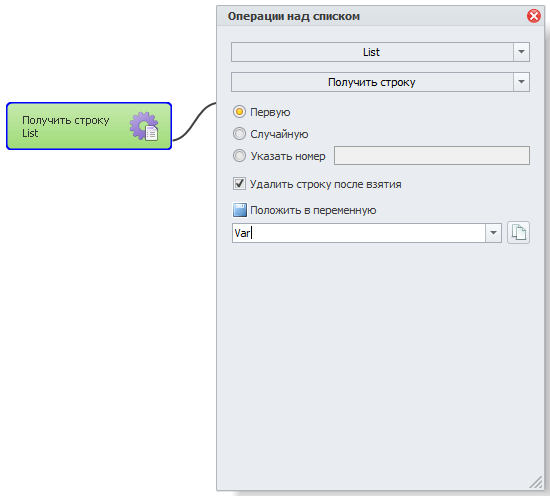550x496 pixels.
Task: Expand the Получить строку action dropdown arrow
Action: pos(521,82)
